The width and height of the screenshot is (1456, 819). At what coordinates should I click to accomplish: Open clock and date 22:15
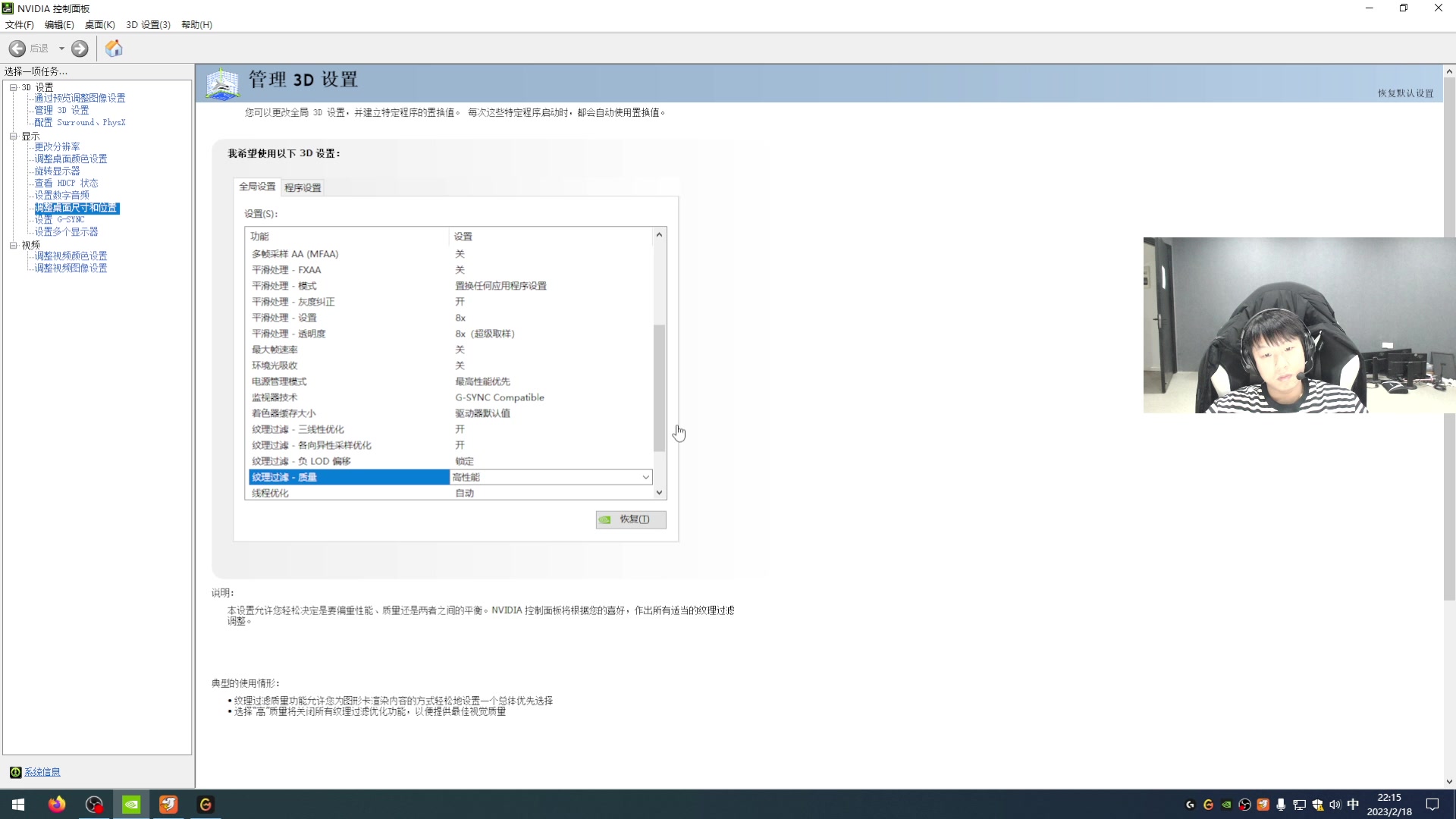[1389, 805]
